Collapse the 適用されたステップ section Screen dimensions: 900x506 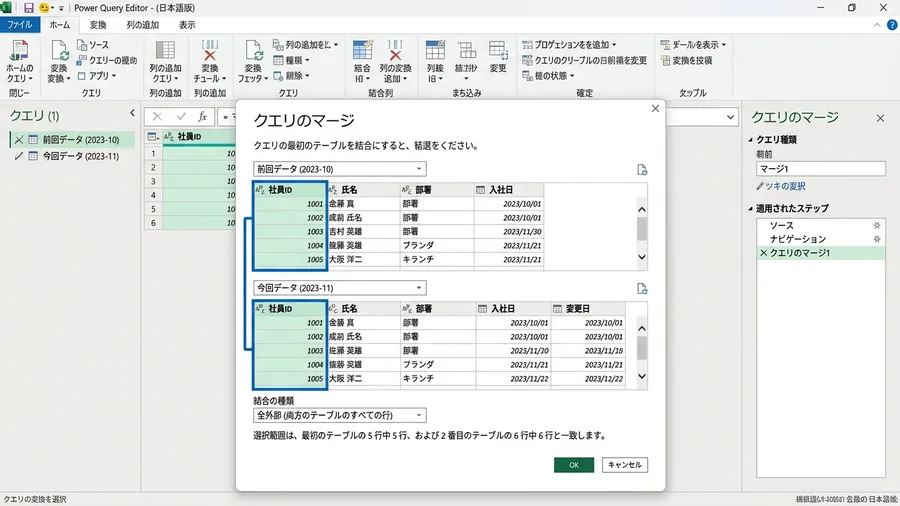[x=751, y=208]
